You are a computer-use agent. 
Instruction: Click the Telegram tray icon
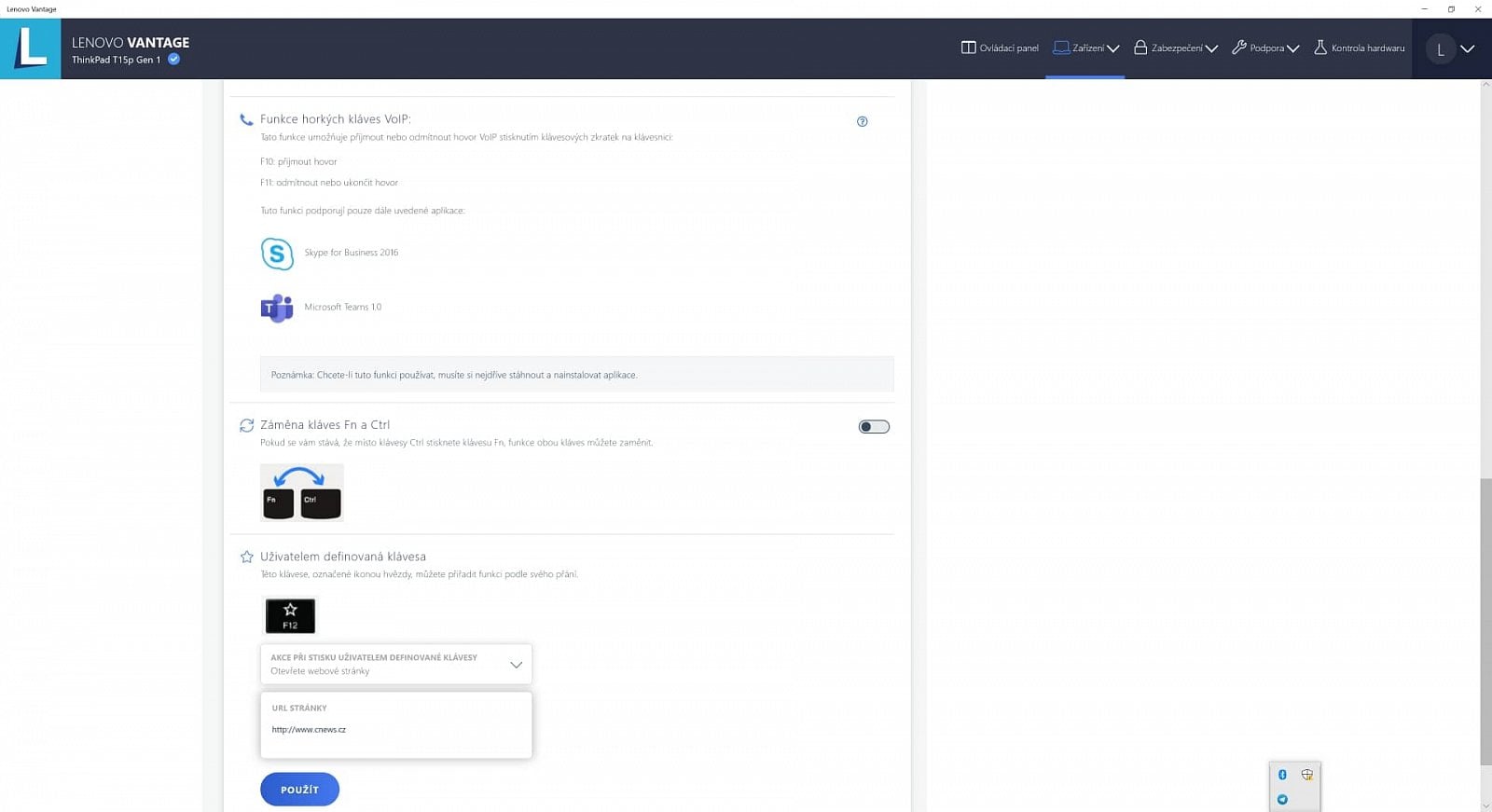[x=1282, y=799]
